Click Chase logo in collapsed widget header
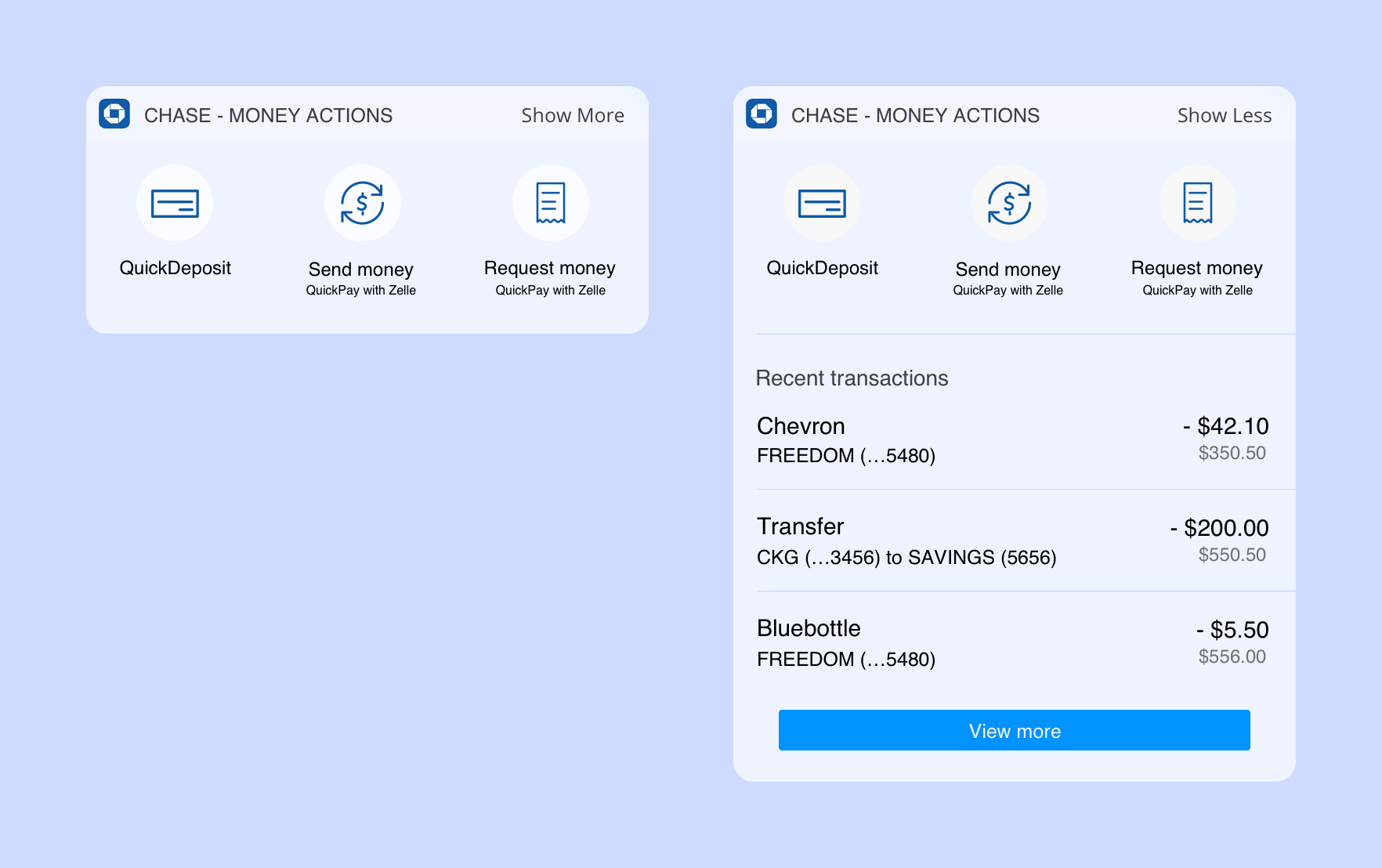Screen dimensions: 1382x868 click(x=114, y=114)
